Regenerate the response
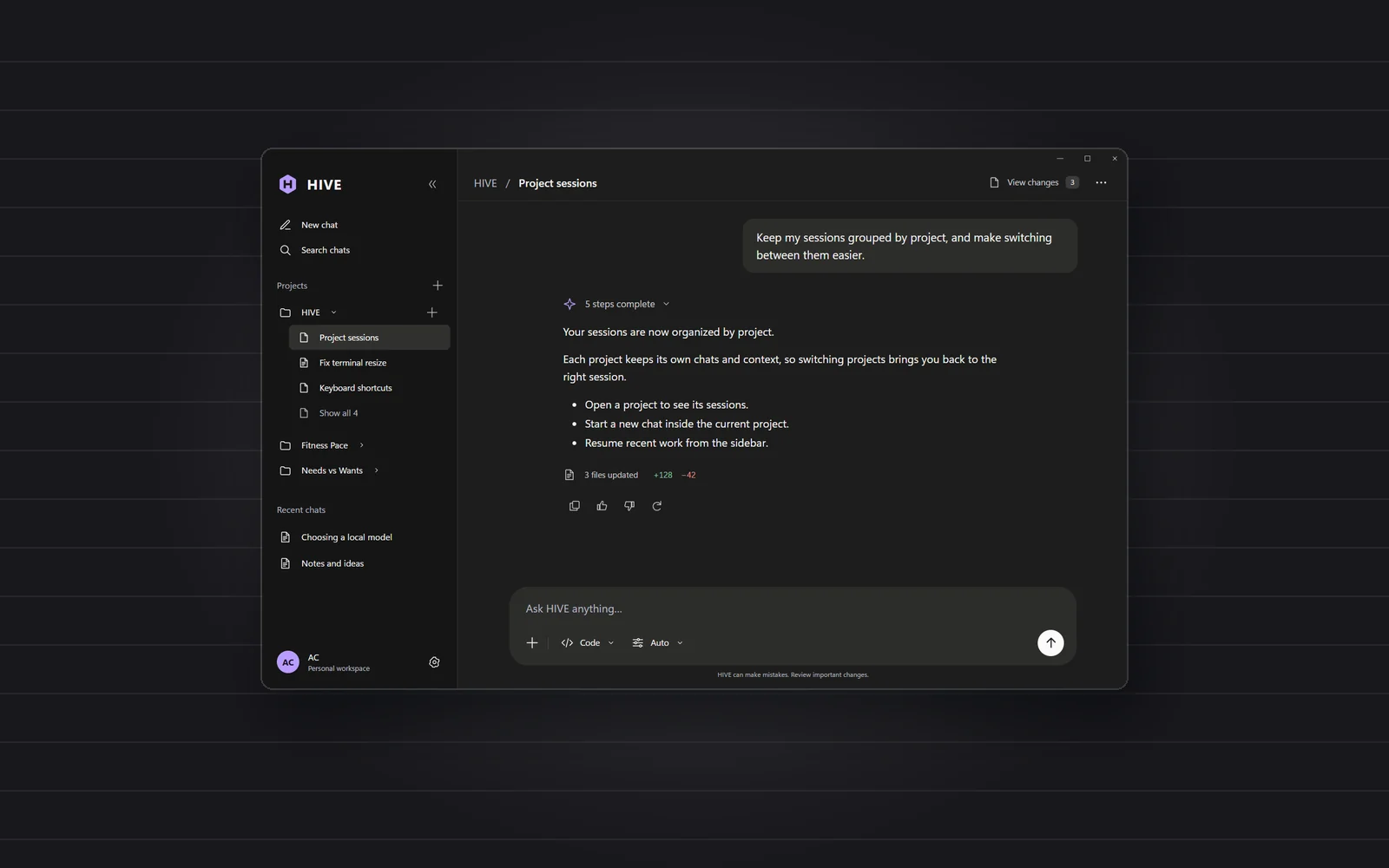 coord(657,506)
